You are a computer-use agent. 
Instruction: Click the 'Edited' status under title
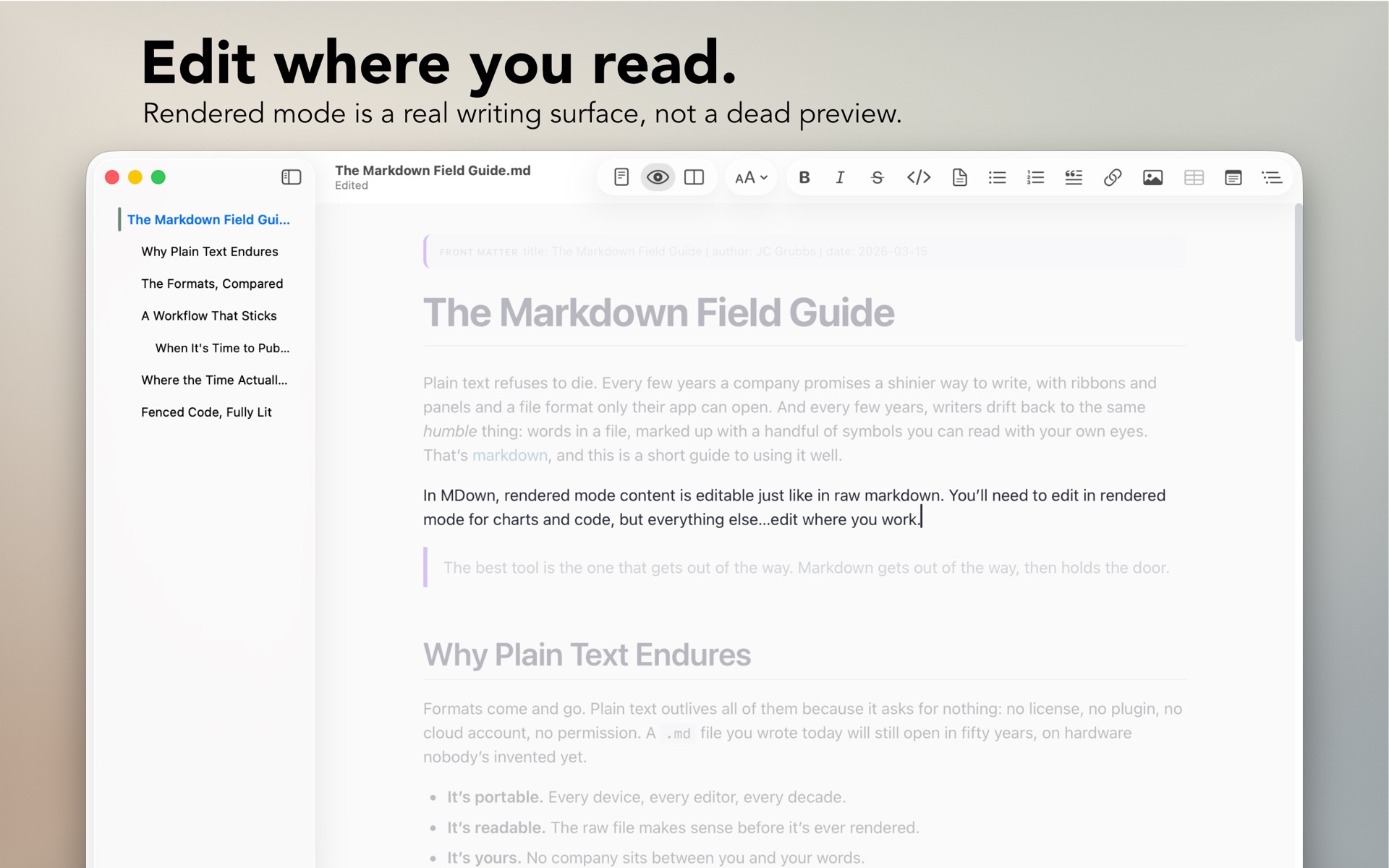point(352,186)
